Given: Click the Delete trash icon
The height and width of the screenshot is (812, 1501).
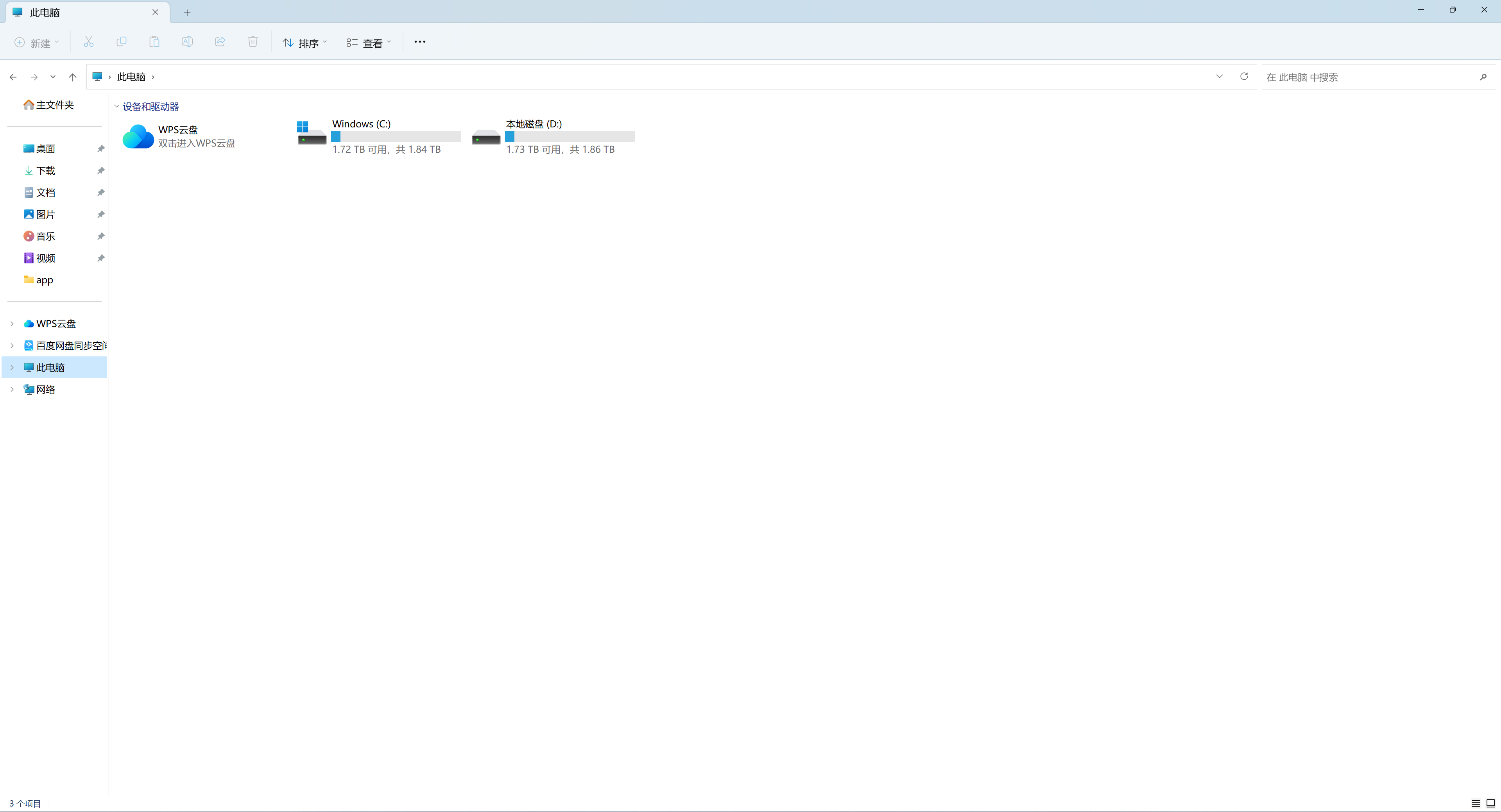Looking at the screenshot, I should coord(253,42).
